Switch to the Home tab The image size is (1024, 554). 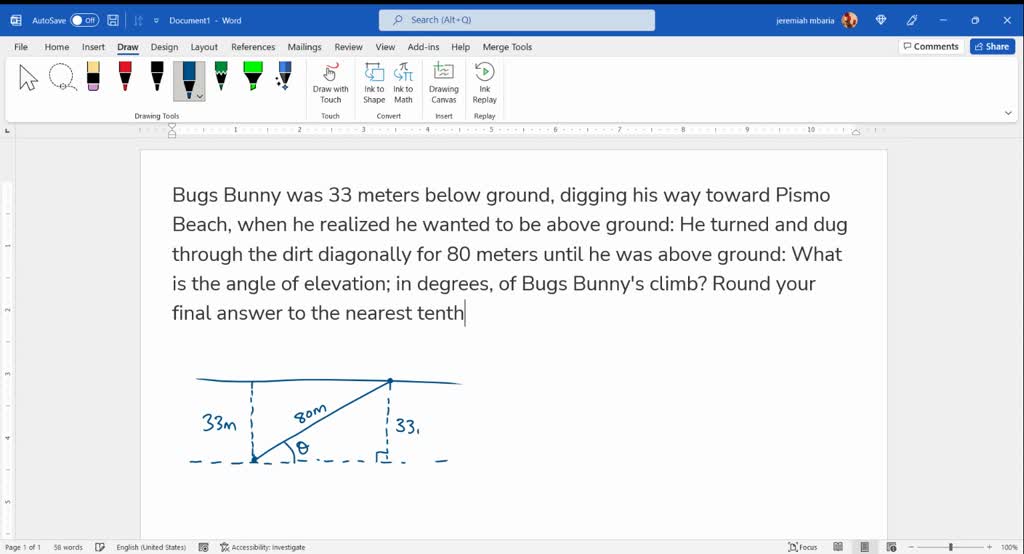[x=57, y=47]
